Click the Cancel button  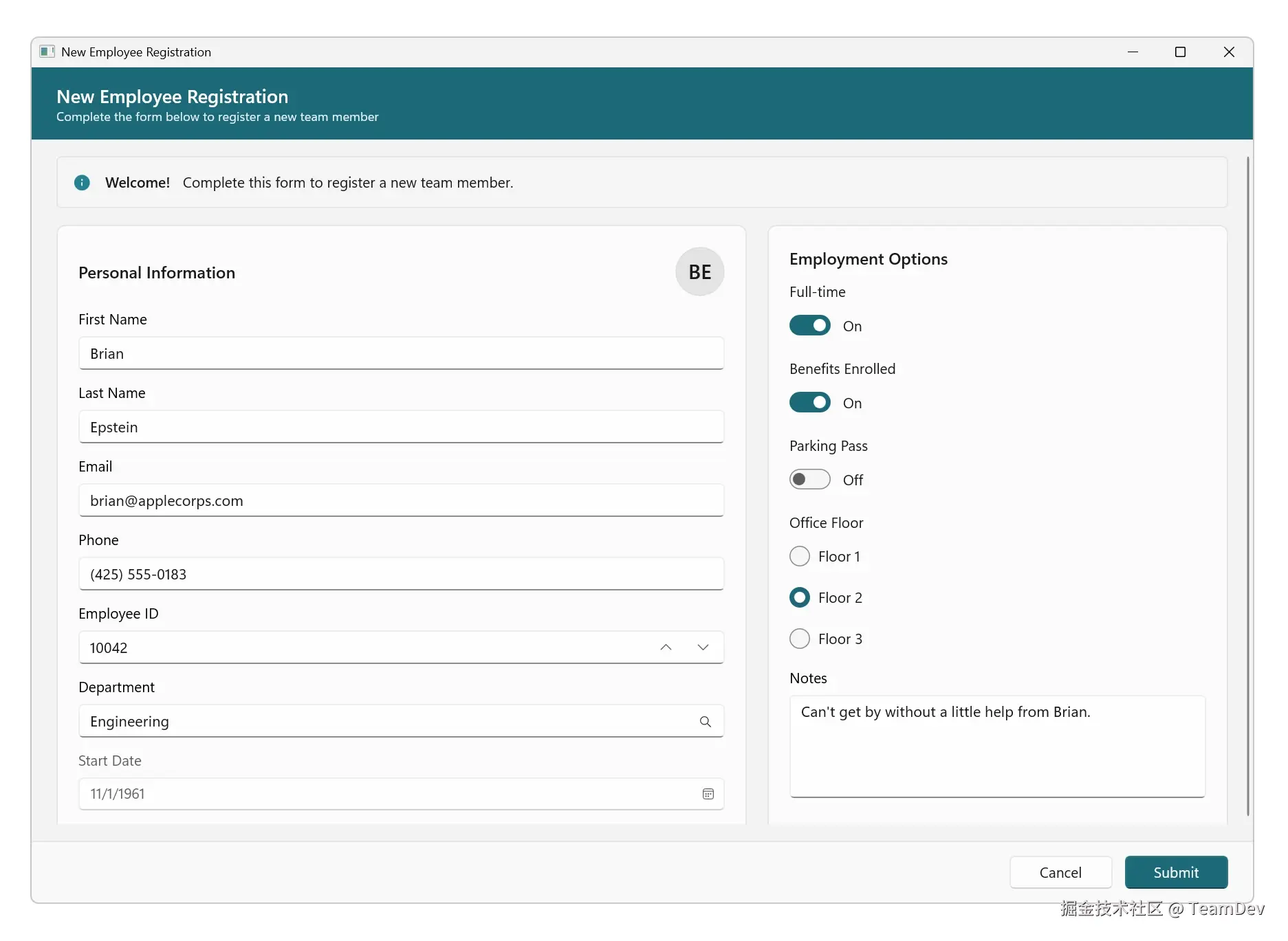pyautogui.click(x=1060, y=872)
